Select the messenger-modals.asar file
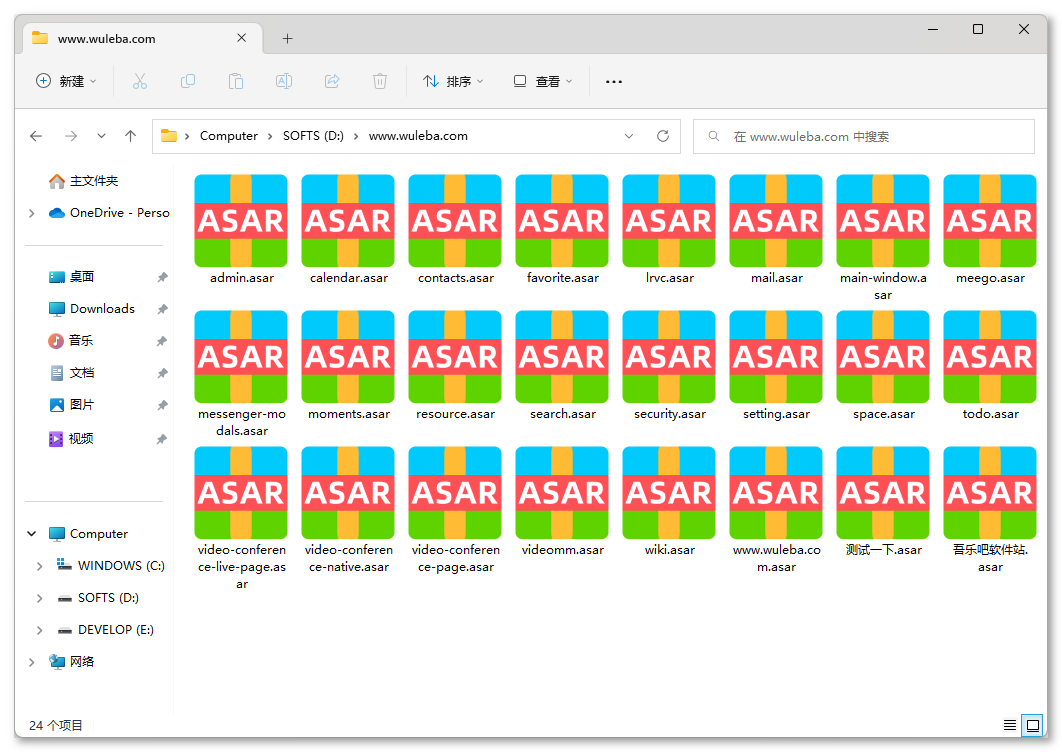Image resolution: width=1062 pixels, height=752 pixels. click(241, 374)
